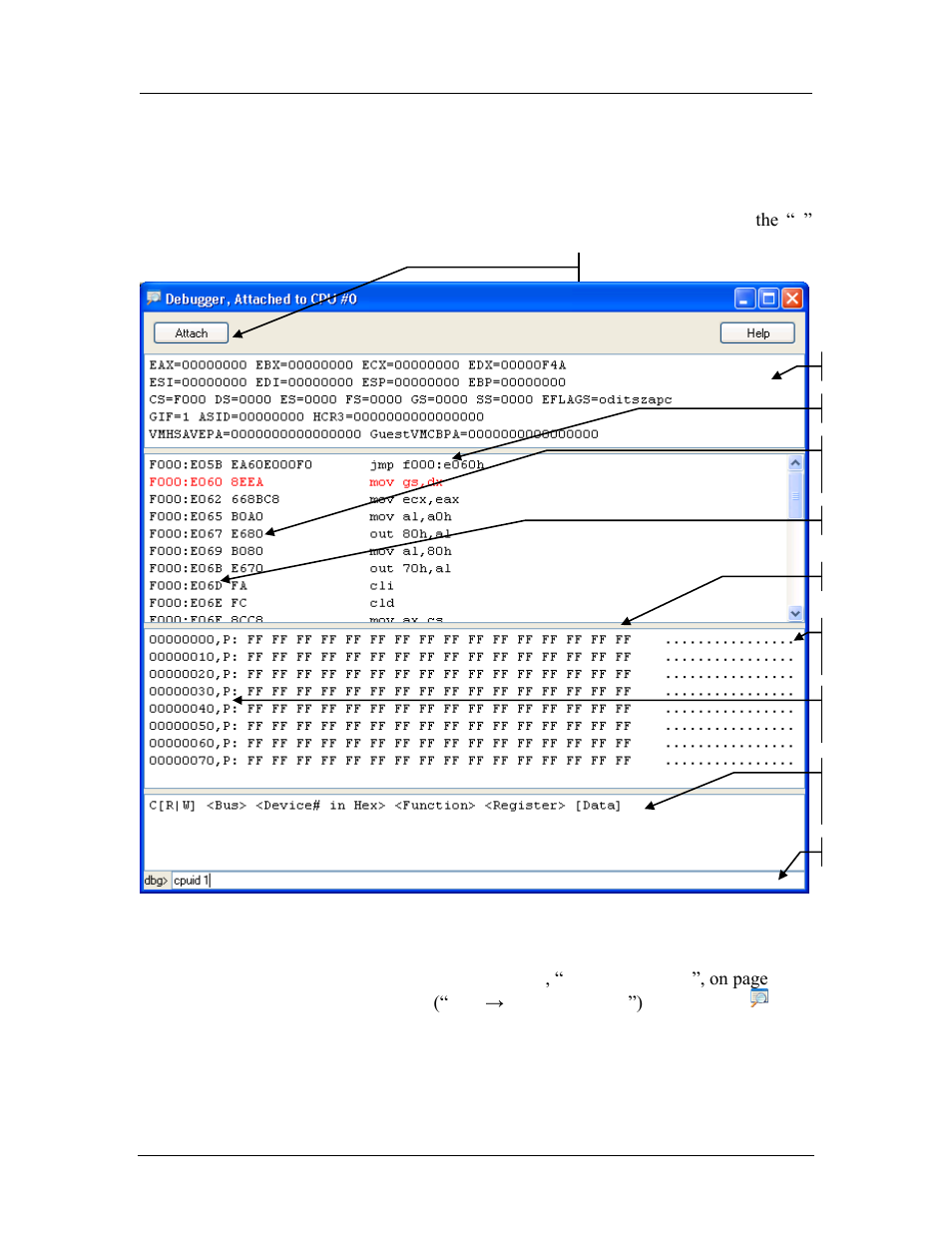Click the HCR3 register entry

pos(398,417)
